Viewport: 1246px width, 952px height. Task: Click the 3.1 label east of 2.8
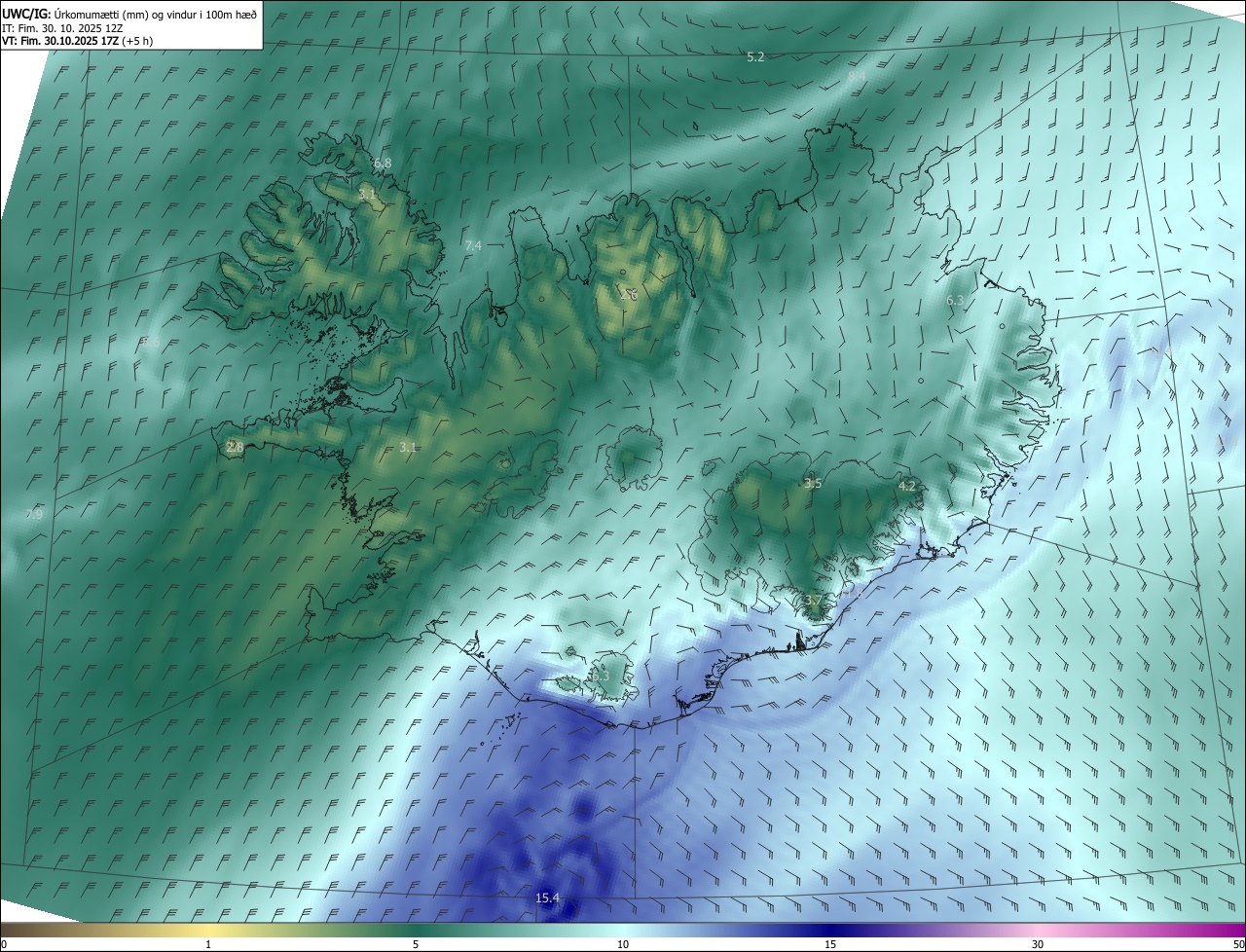coord(408,447)
